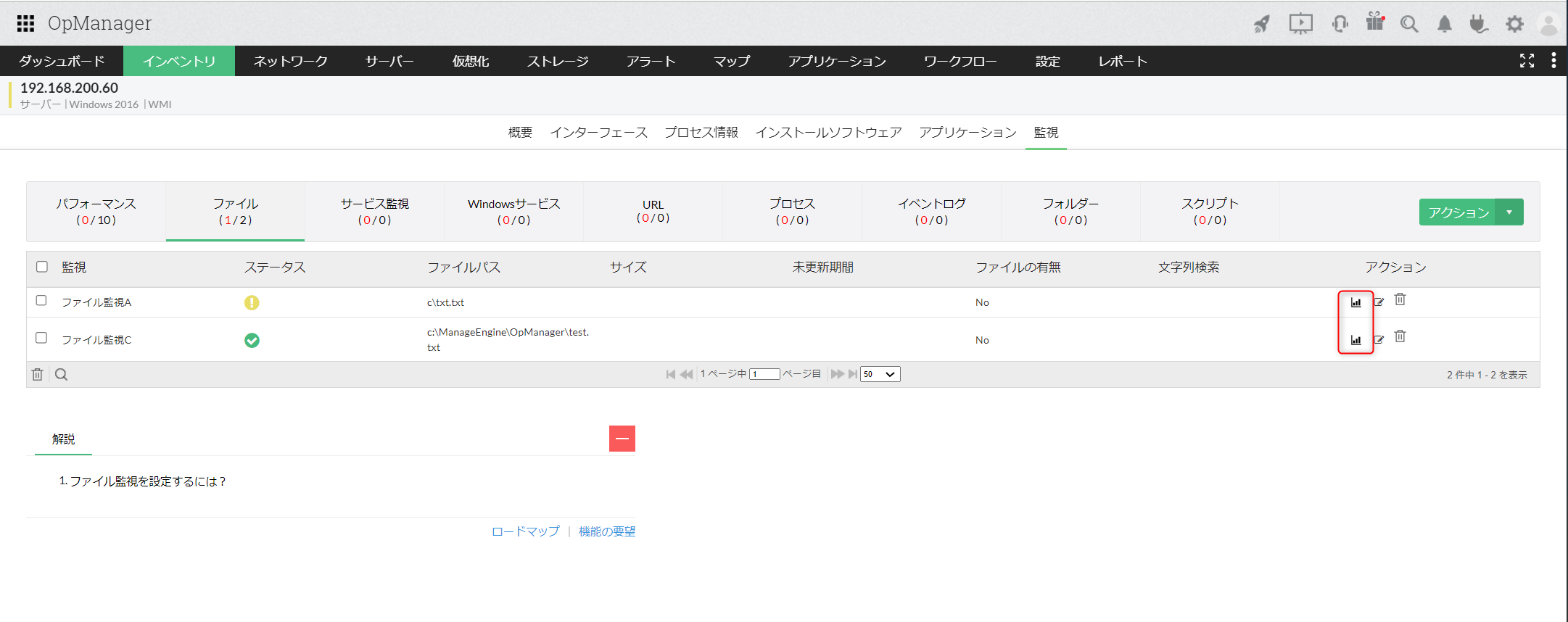Open the settings gear icon in header

pos(1514,24)
